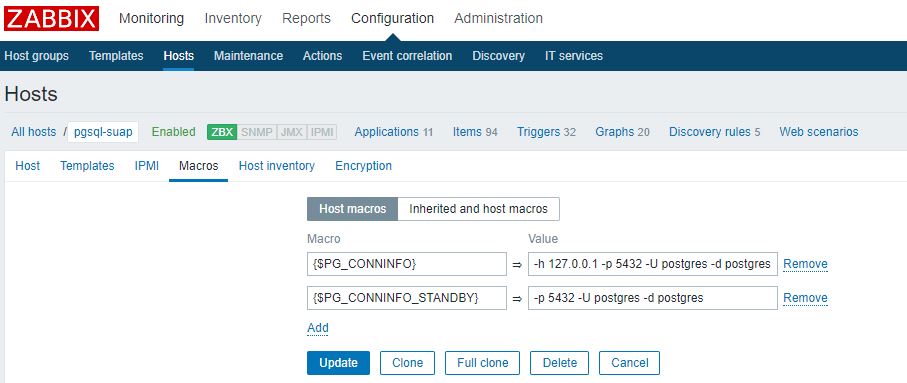The image size is (907, 383).
Task: Open Graphs 20 link
Action: (622, 132)
